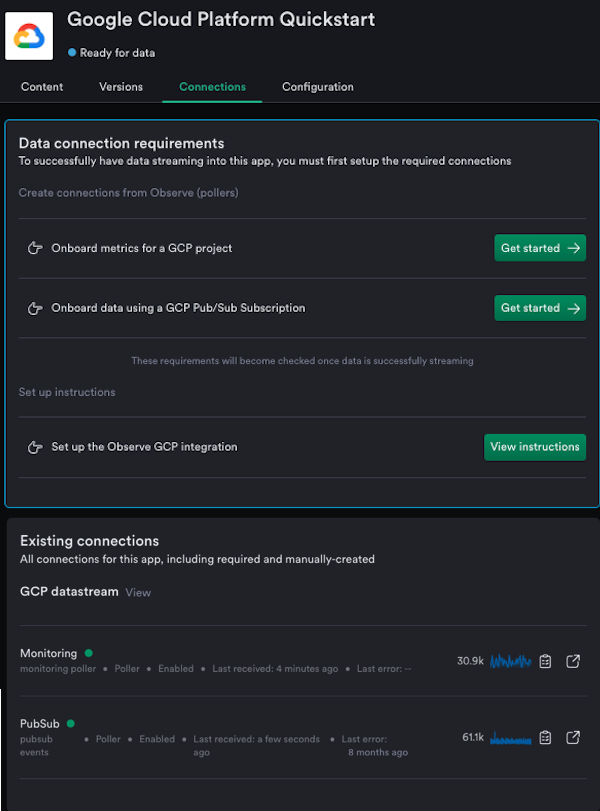Select the Monitoring connection name
Image resolution: width=600 pixels, height=811 pixels.
pyautogui.click(x=49, y=653)
